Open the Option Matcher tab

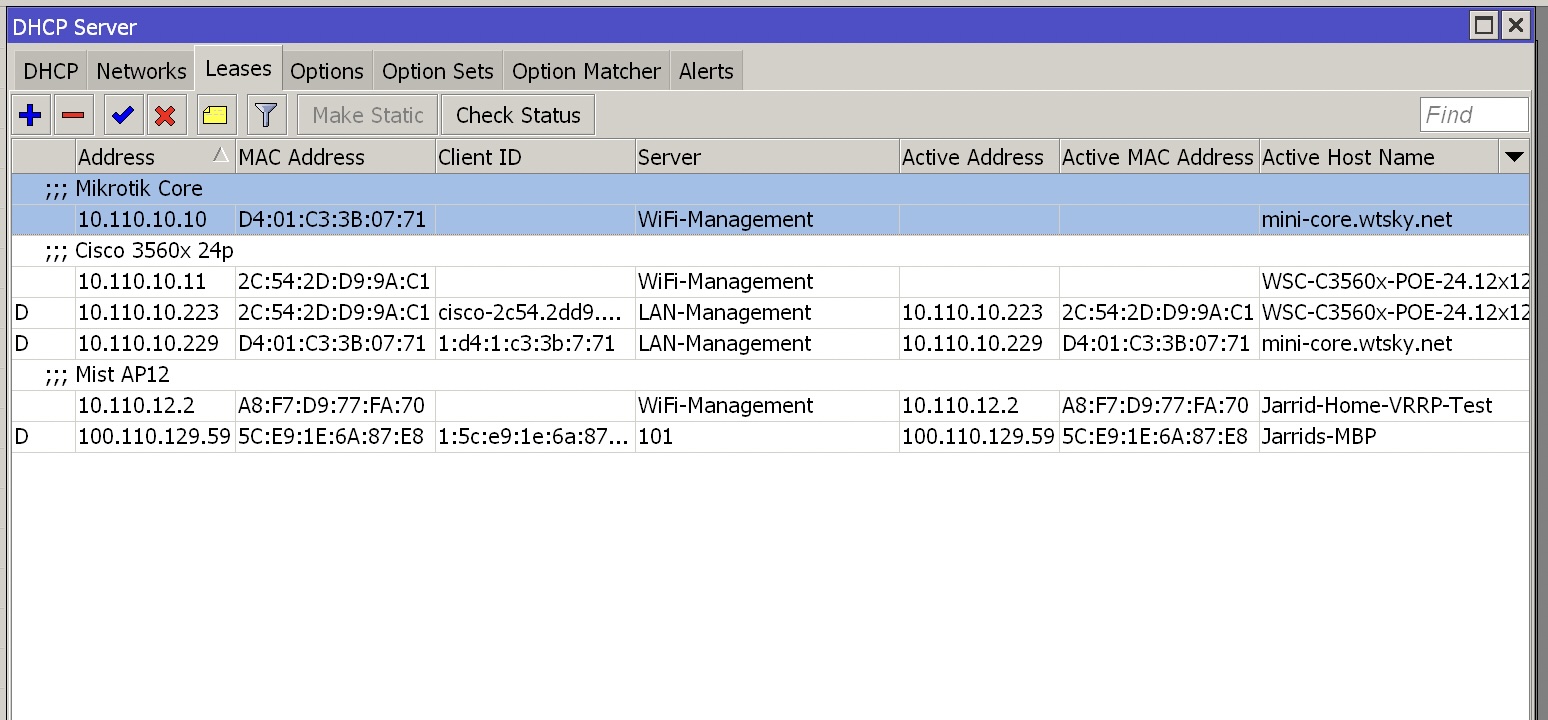tap(586, 70)
